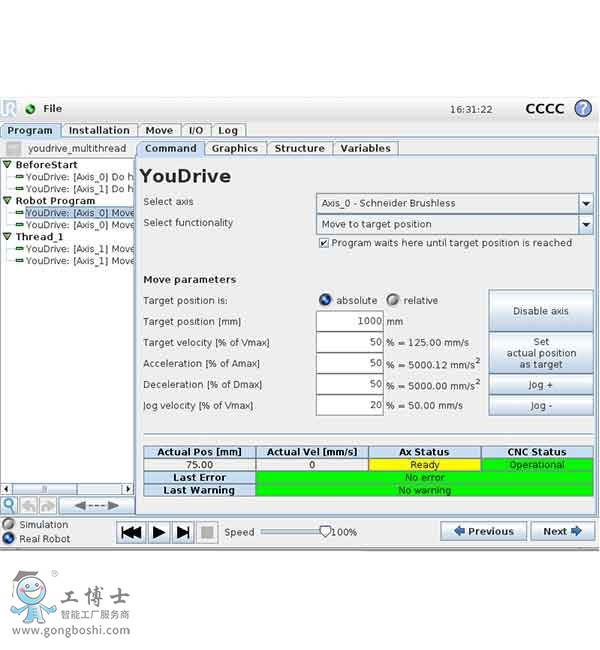
Task: Click the Disable axis button
Action: pyautogui.click(x=540, y=311)
